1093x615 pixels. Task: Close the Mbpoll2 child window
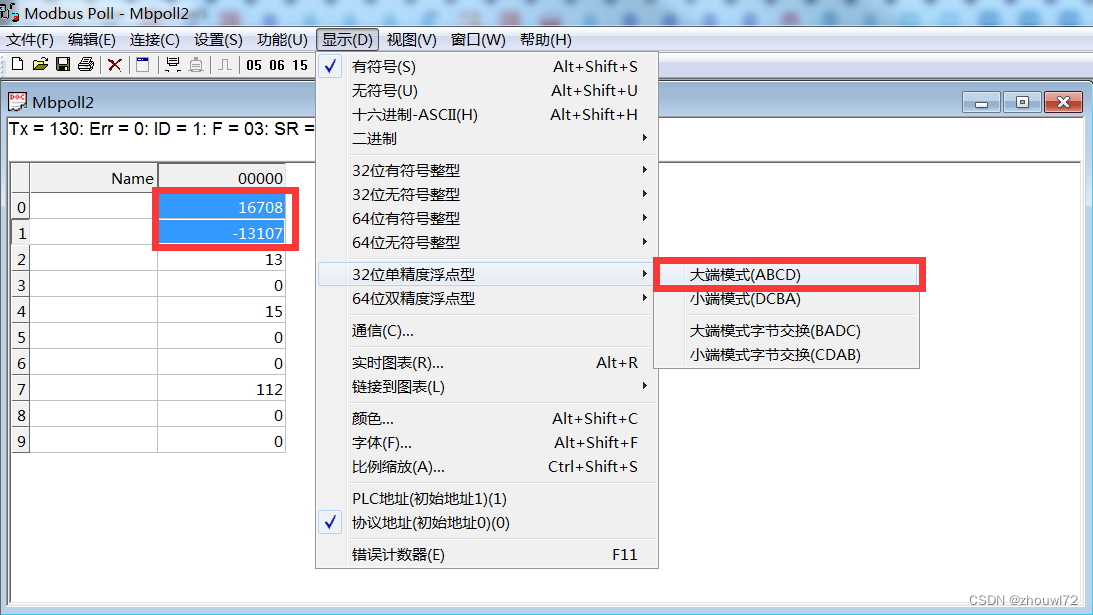(1064, 102)
